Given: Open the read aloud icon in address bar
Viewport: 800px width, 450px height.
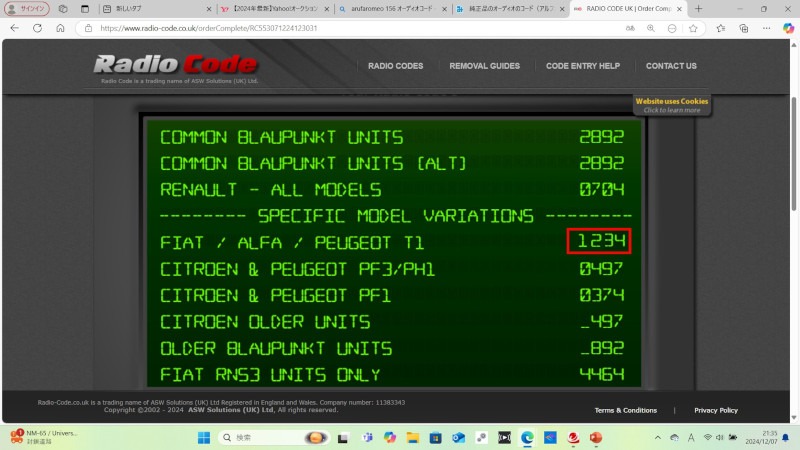Looking at the screenshot, I should 630,29.
